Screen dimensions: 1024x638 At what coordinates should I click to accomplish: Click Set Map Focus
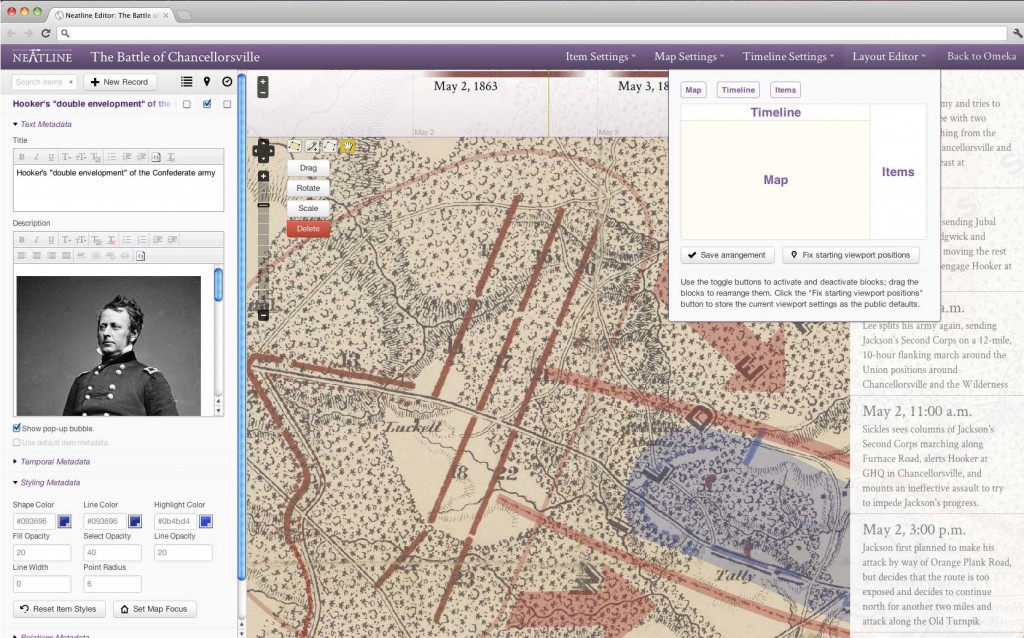point(155,609)
